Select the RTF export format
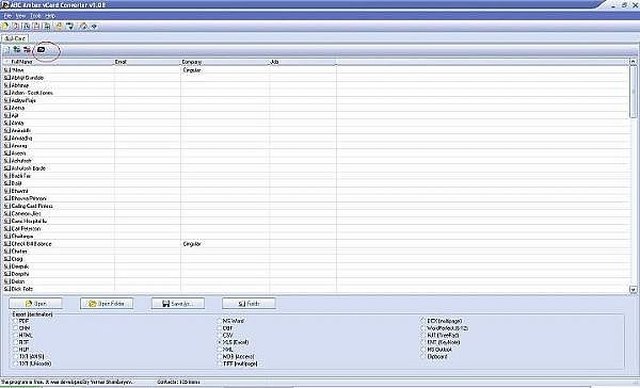 [21, 342]
